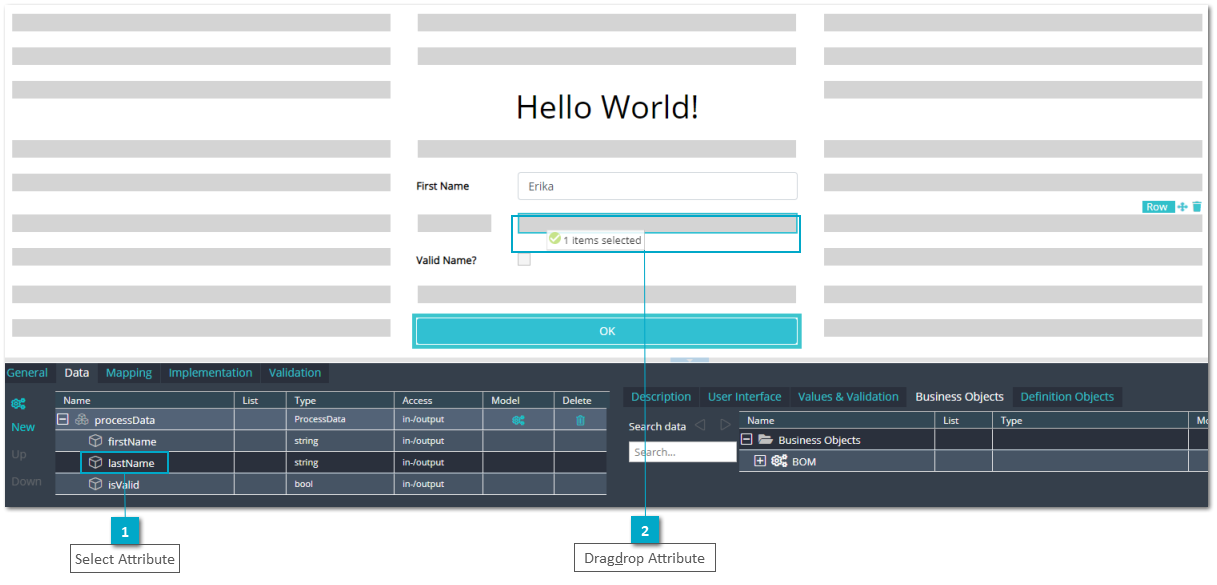The height and width of the screenshot is (585, 1217).
Task: Click the Down button
Action: point(27,481)
